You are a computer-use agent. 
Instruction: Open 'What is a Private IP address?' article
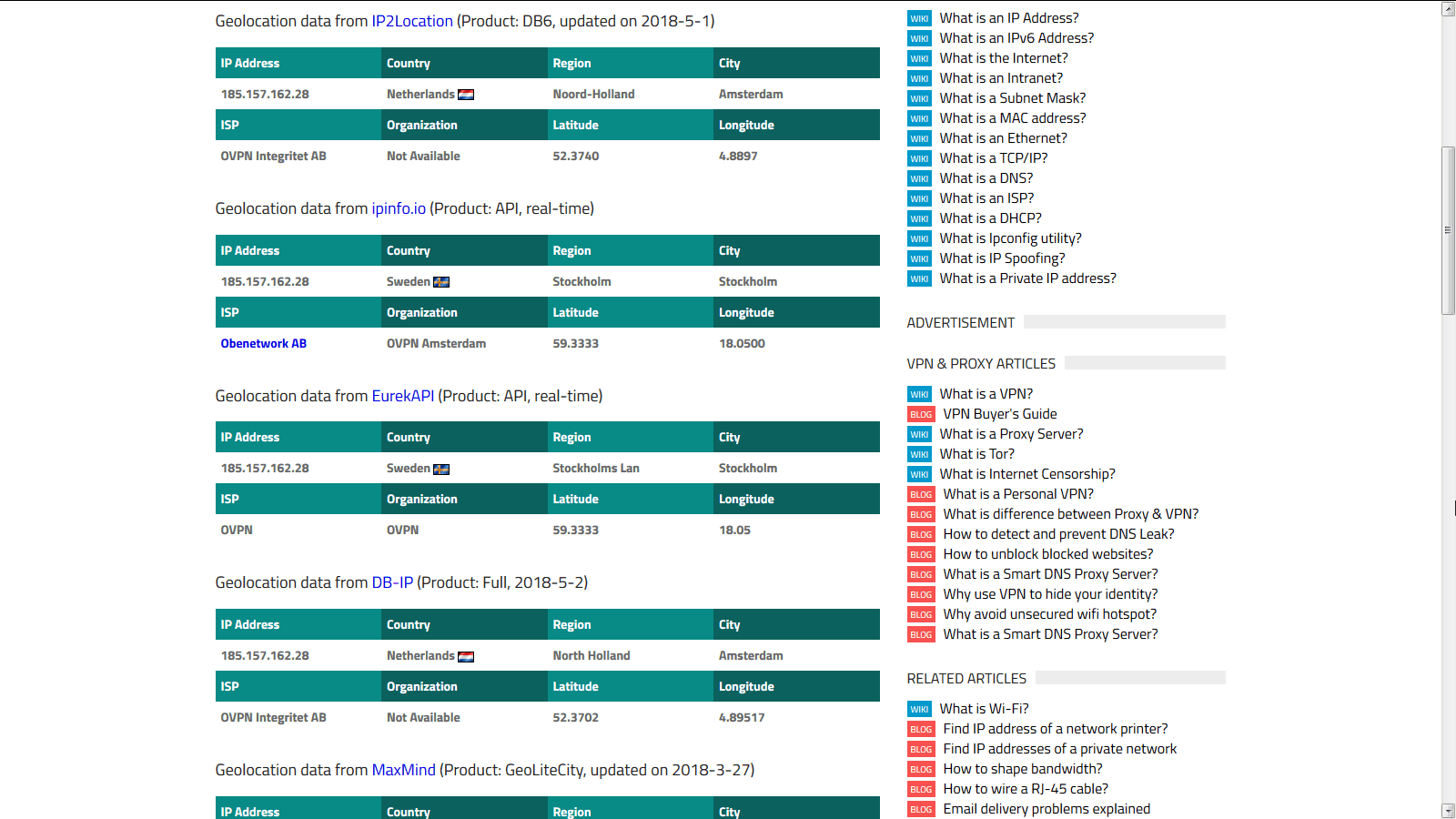1027,278
